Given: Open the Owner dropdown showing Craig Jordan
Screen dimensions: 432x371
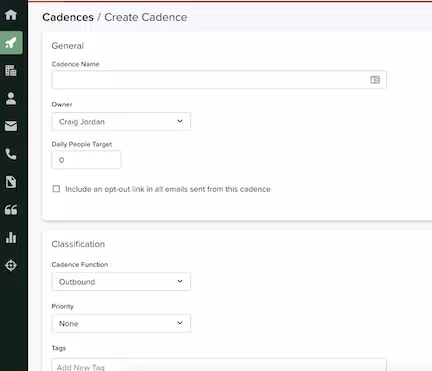Looking at the screenshot, I should click(x=121, y=122).
